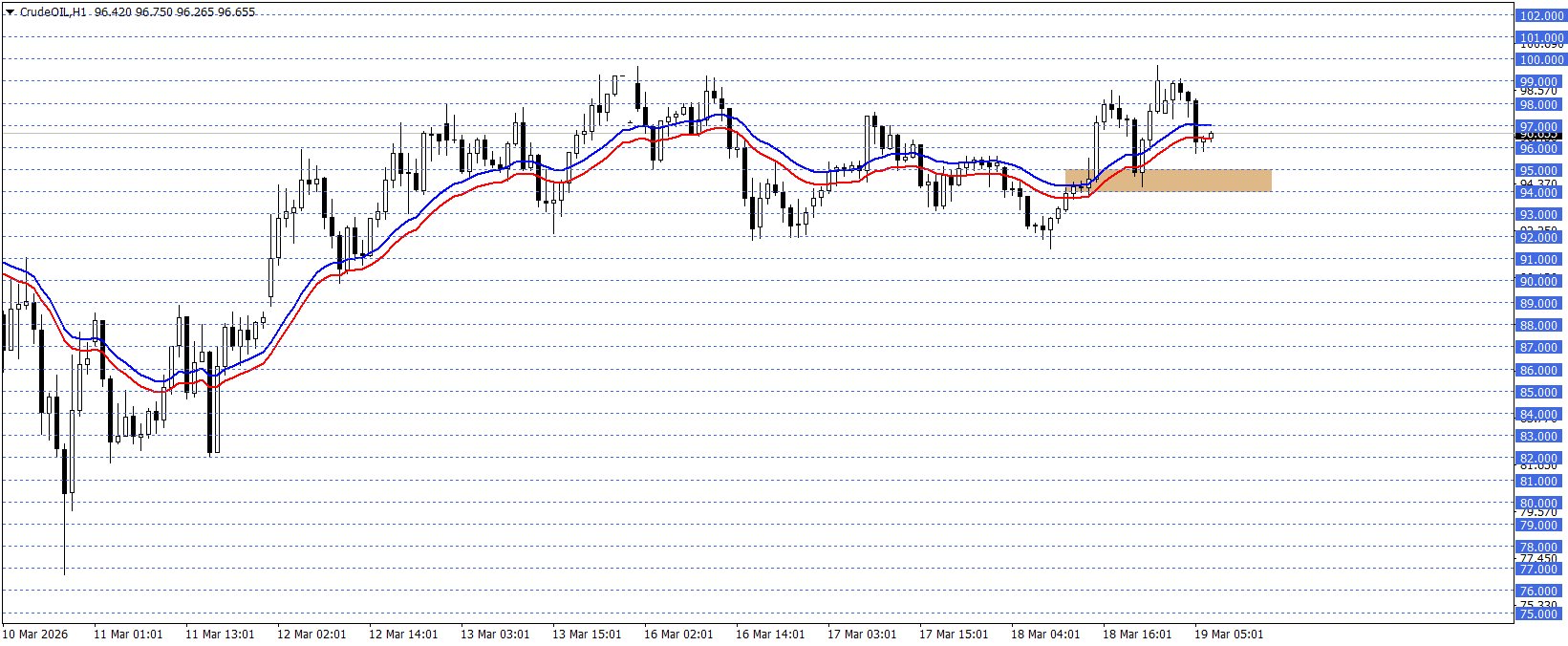
Task: Select the 12 Mar 14:01 time label
Action: (x=403, y=635)
